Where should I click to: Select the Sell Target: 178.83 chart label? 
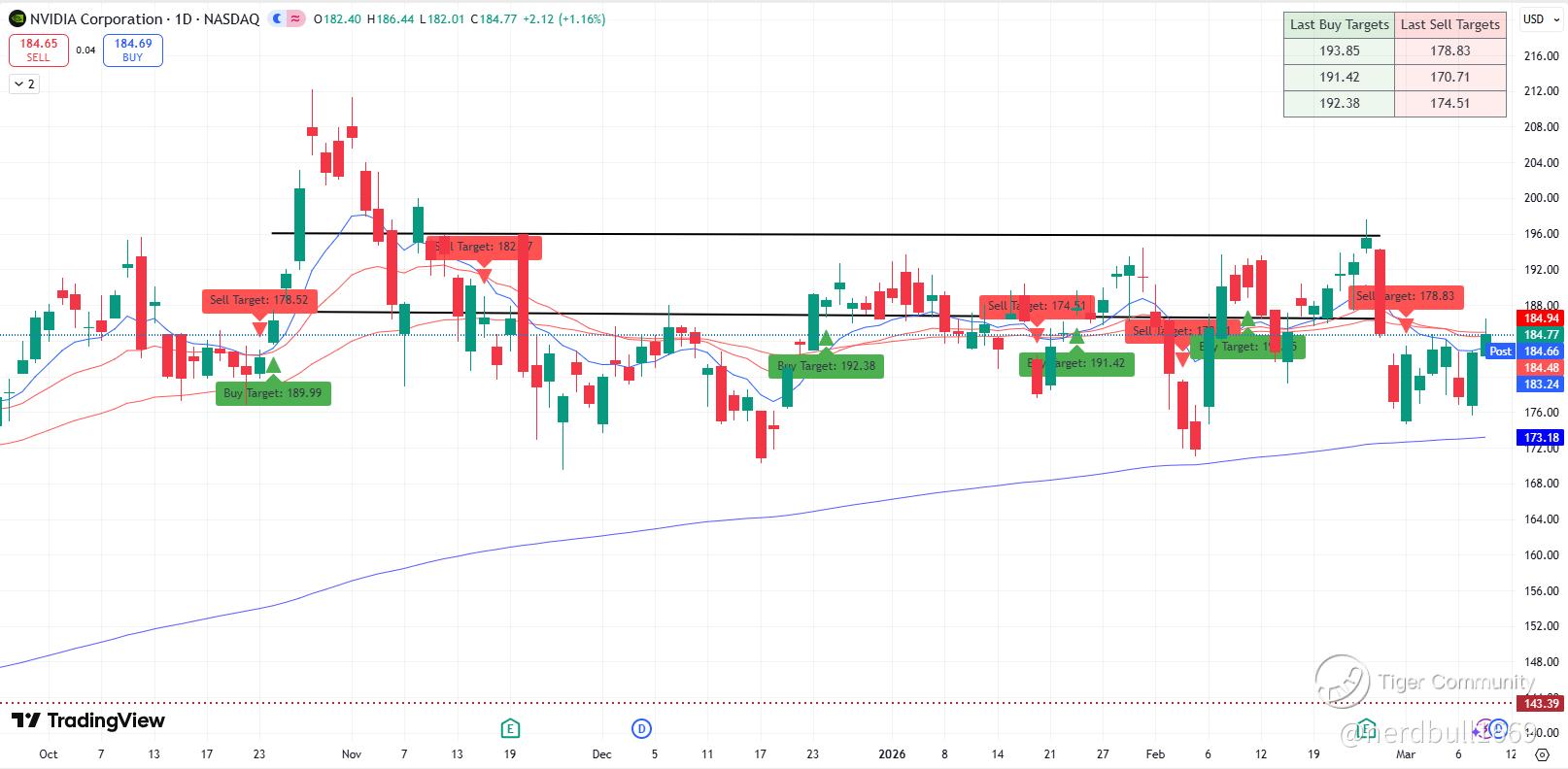[x=1406, y=296]
